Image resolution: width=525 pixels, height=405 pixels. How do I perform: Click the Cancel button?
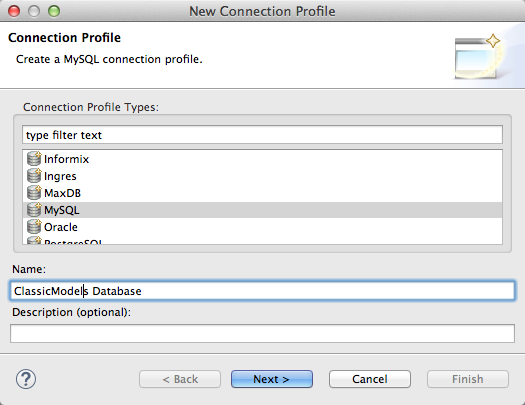[370, 379]
